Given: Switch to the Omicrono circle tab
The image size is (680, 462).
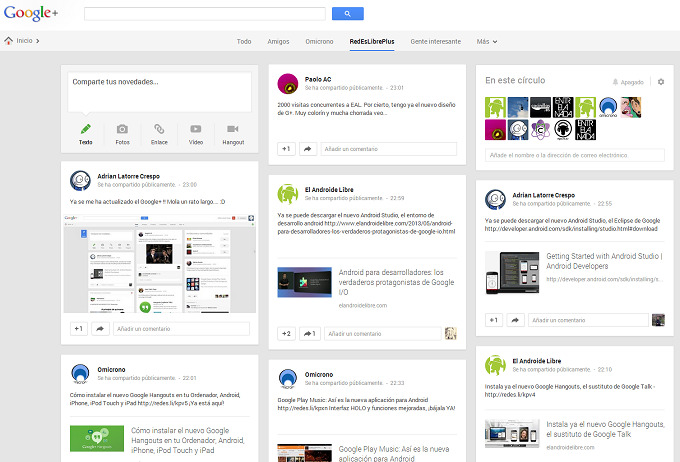Looking at the screenshot, I should coord(319,42).
